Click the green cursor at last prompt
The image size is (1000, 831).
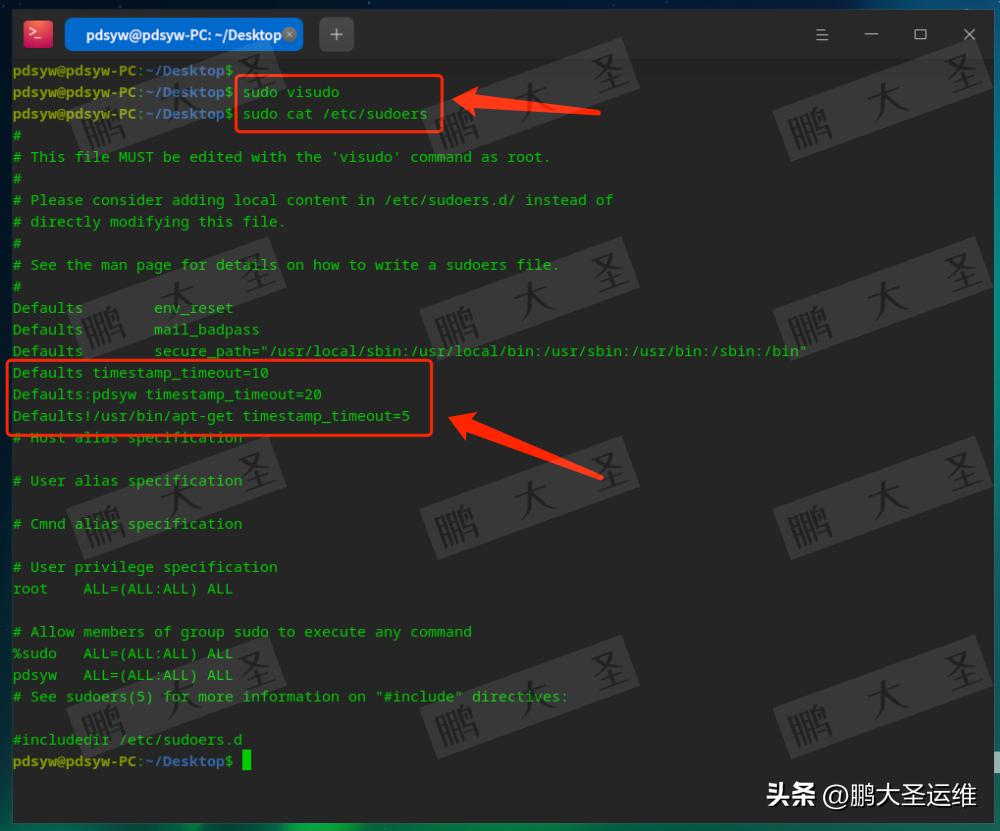click(x=247, y=760)
